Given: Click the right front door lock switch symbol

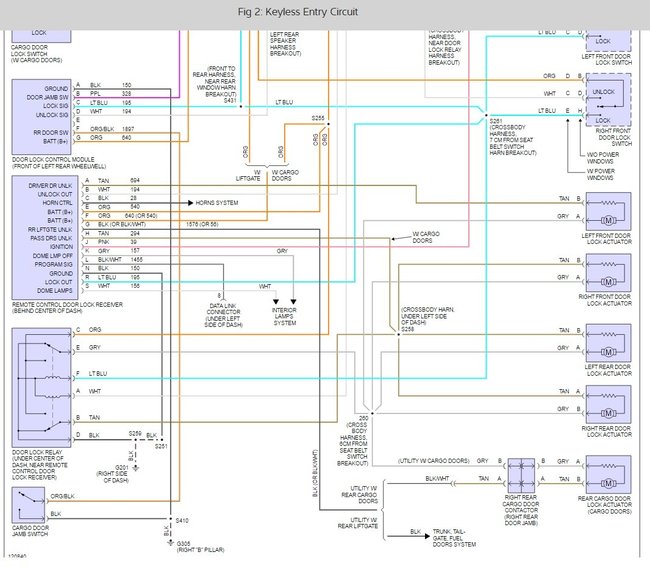Looking at the screenshot, I should pyautogui.click(x=608, y=100).
